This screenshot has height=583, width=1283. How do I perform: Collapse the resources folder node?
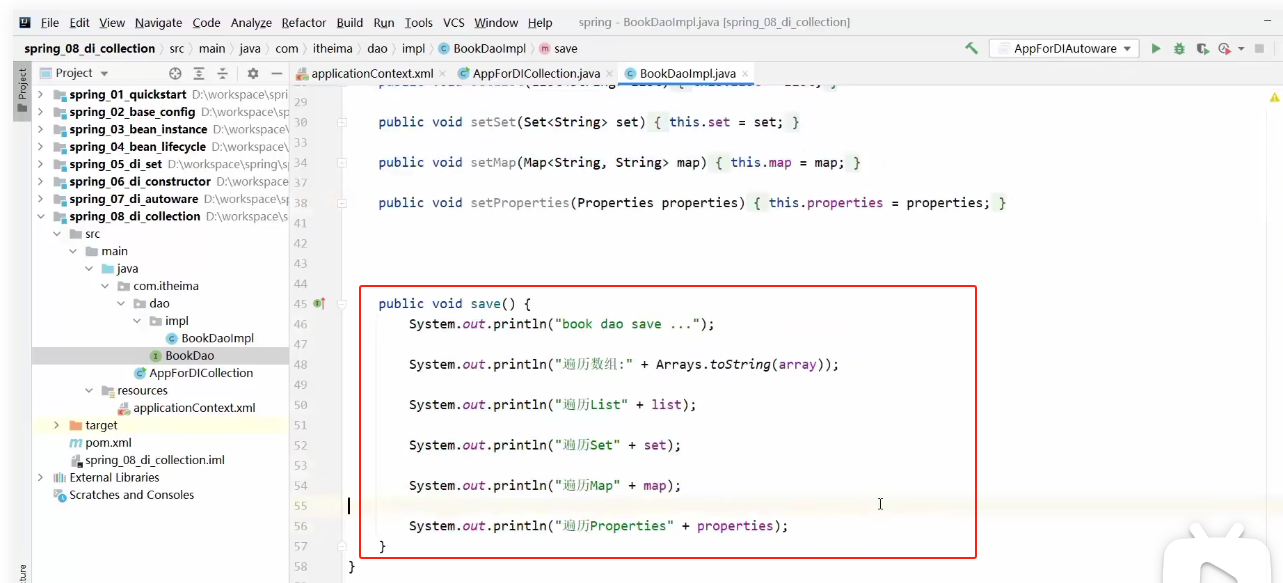(x=89, y=390)
